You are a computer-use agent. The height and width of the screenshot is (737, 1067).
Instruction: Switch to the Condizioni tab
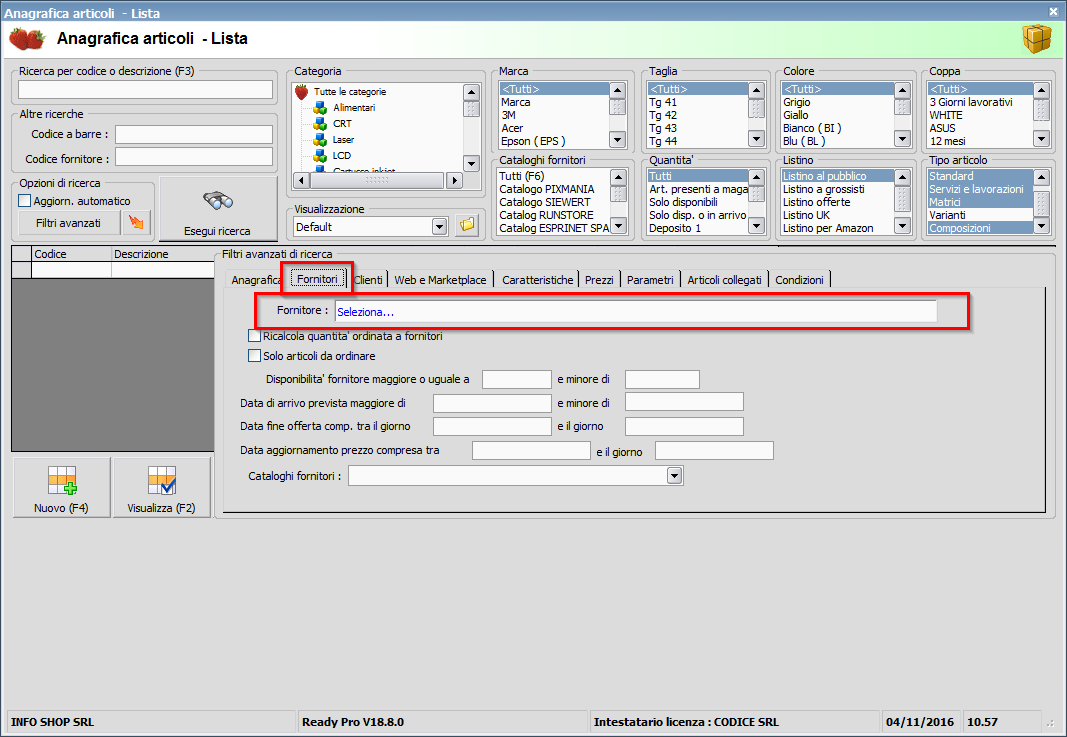tap(799, 280)
